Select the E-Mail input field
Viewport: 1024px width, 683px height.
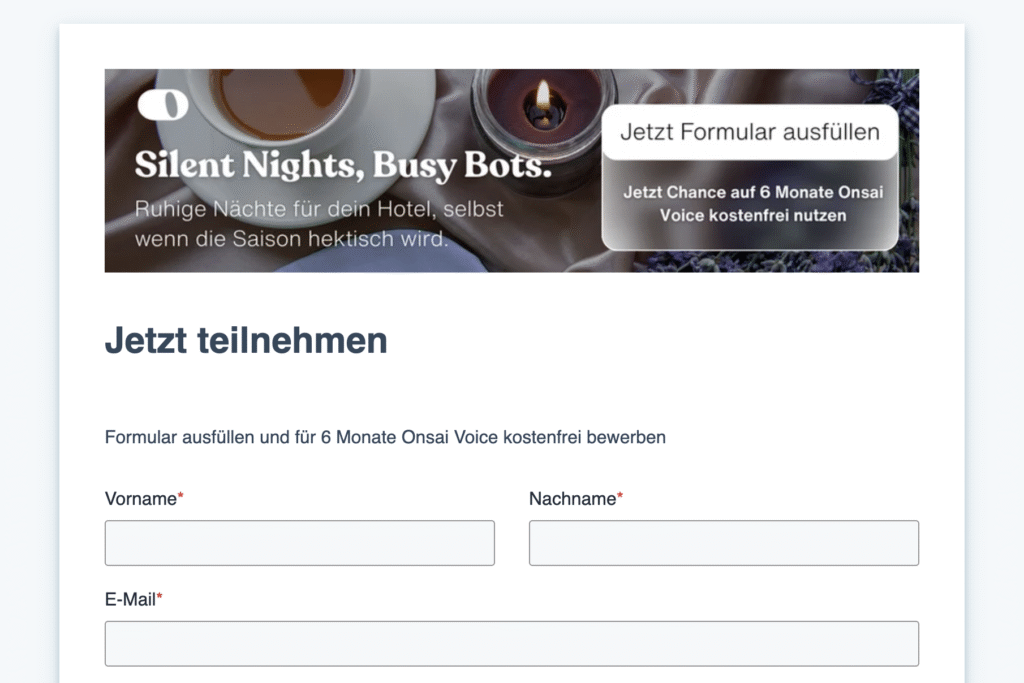point(511,643)
